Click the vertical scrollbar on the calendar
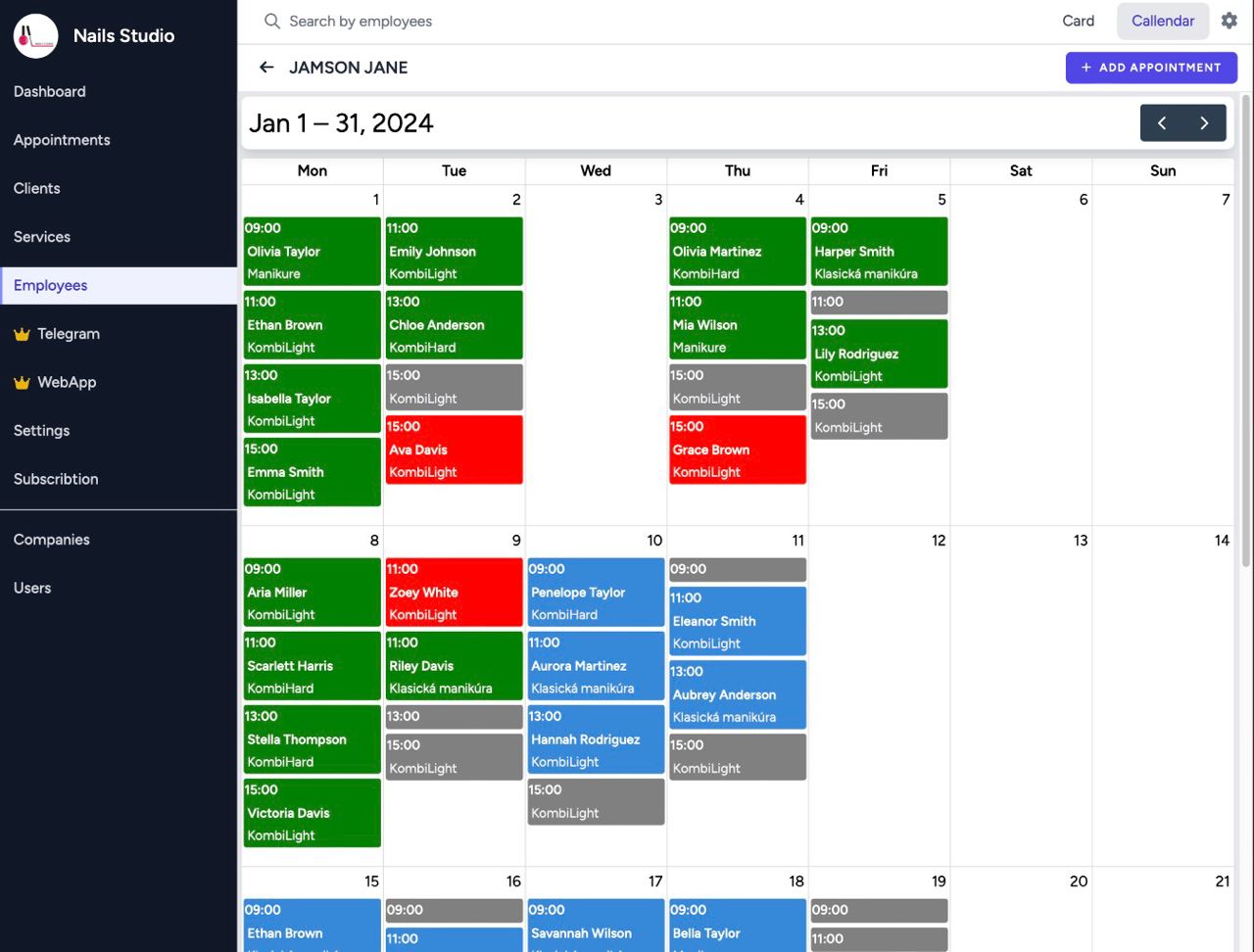1254x952 pixels. point(1246,294)
